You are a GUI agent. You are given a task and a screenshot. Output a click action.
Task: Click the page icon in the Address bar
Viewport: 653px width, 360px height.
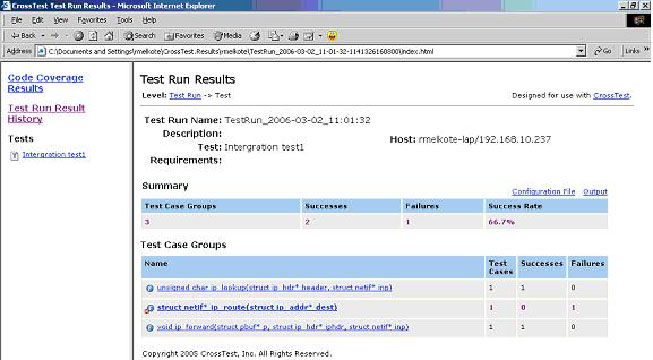pos(41,51)
